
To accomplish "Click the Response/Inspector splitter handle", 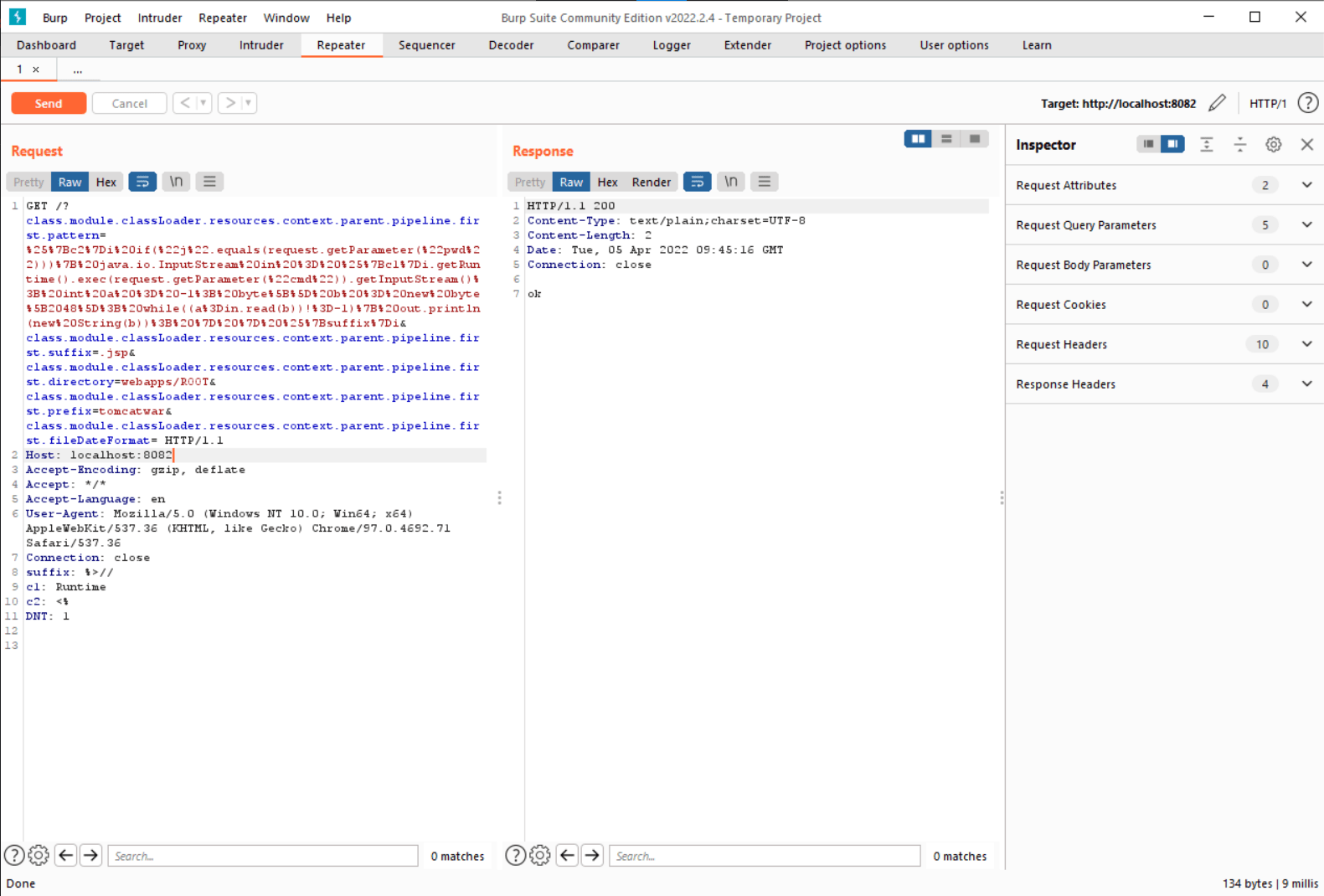I will tap(1002, 497).
